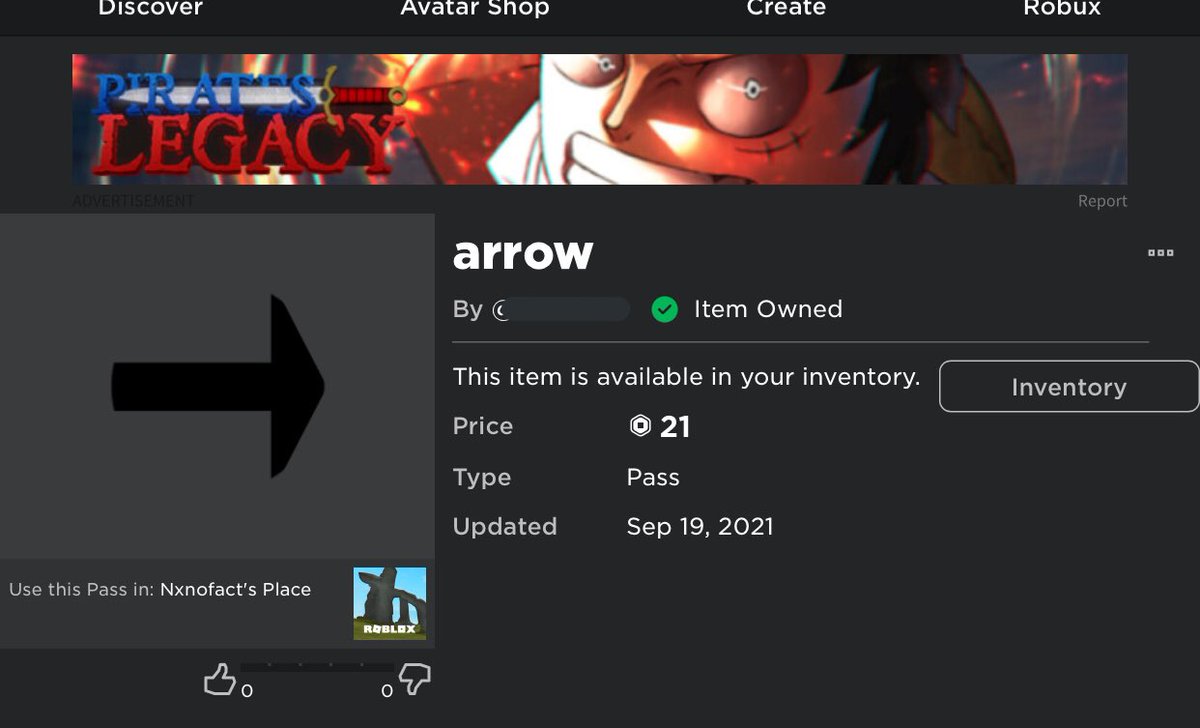Open the Create tab
Screen dimensions: 1200x728
click(x=786, y=9)
